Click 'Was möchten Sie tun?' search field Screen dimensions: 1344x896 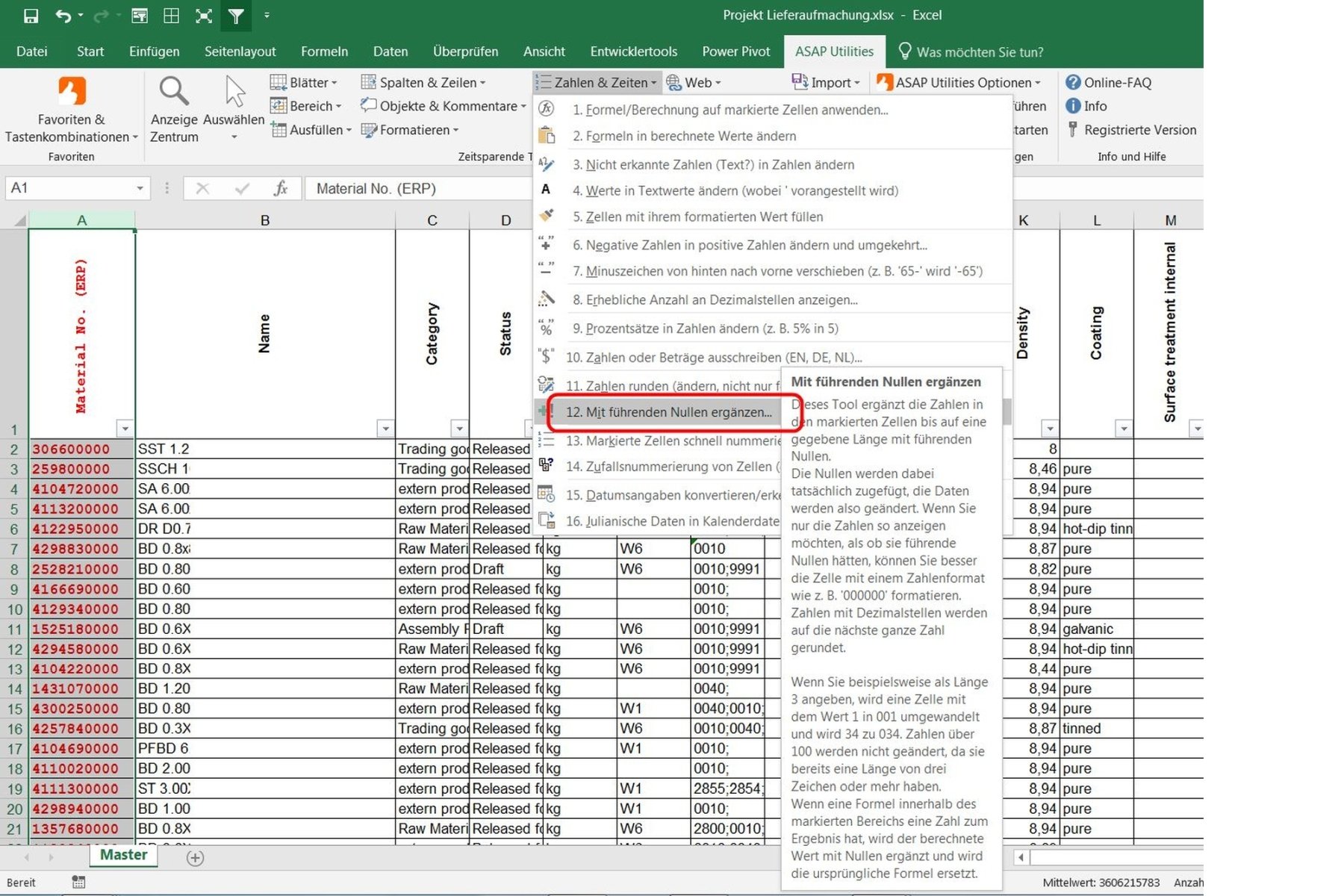point(980,52)
